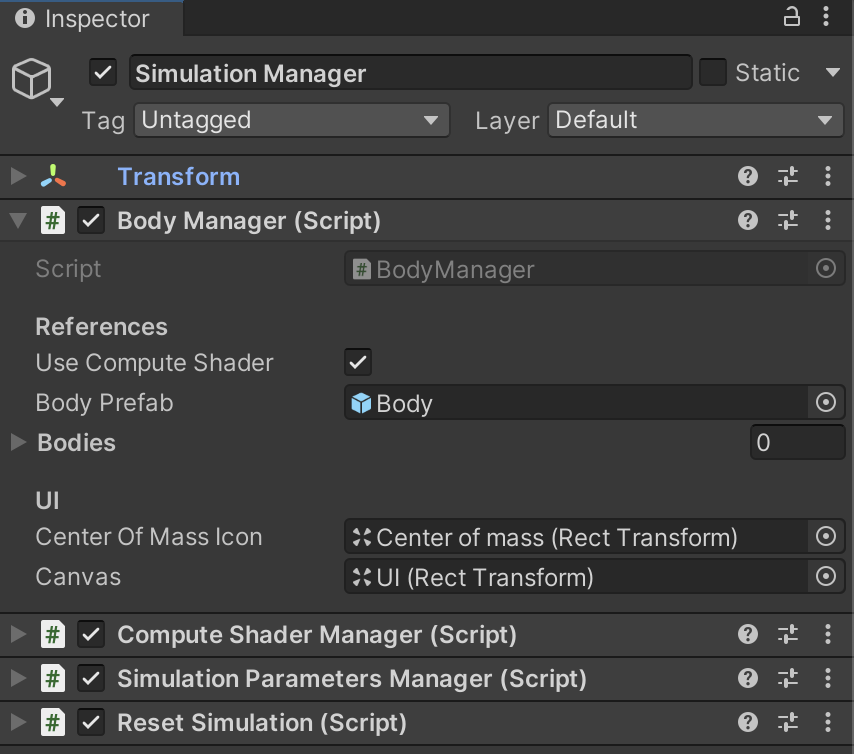The width and height of the screenshot is (854, 754).
Task: Open the Layer dropdown
Action: tap(695, 120)
